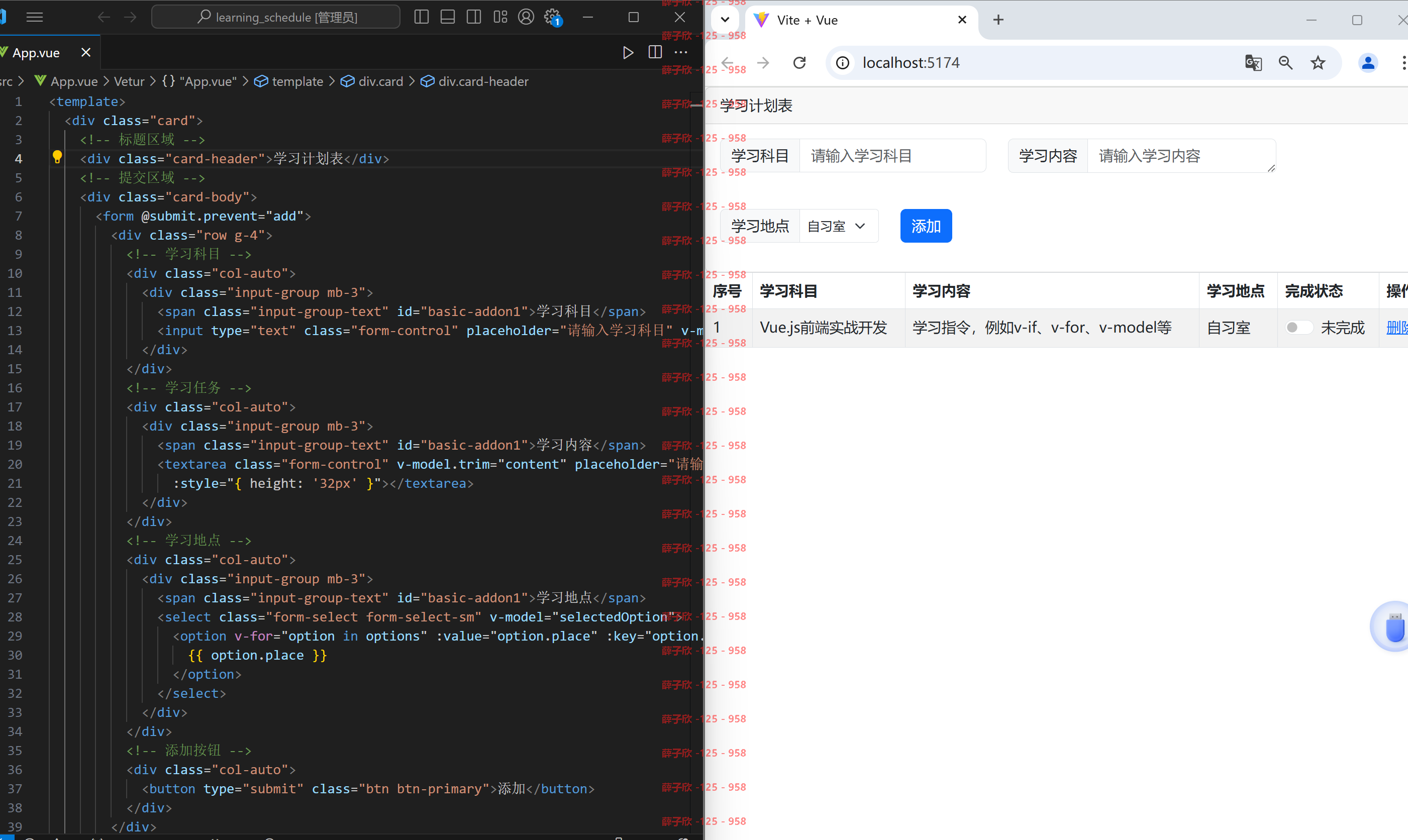Open the 自习室 location dropdown
Viewport: 1408px width, 840px height.
pyautogui.click(x=839, y=226)
